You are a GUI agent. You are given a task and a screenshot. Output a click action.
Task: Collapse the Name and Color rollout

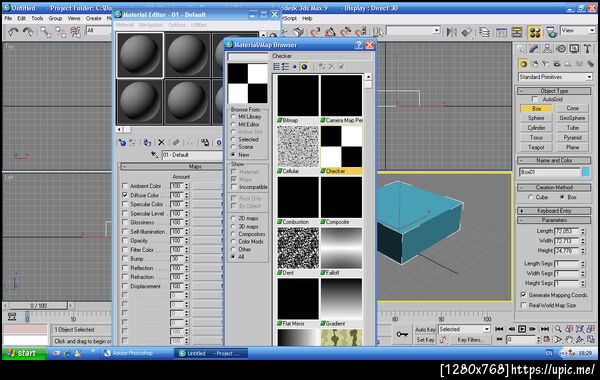pyautogui.click(x=554, y=160)
